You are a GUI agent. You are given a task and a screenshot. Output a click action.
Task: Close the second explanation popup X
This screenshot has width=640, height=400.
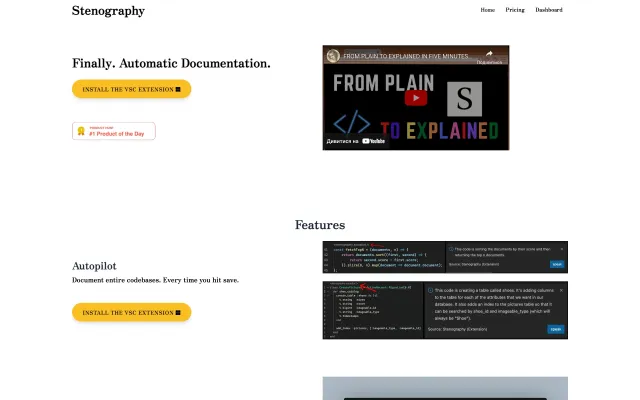tap(561, 290)
